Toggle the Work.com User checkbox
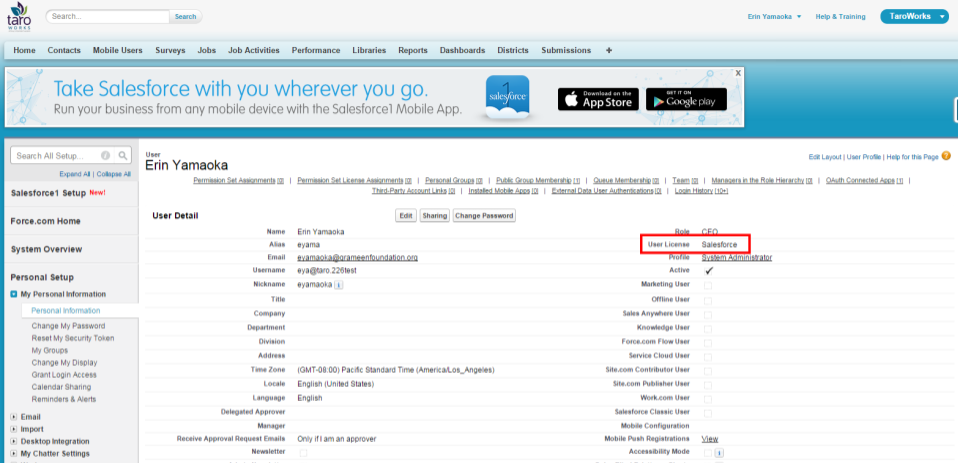 (x=708, y=399)
